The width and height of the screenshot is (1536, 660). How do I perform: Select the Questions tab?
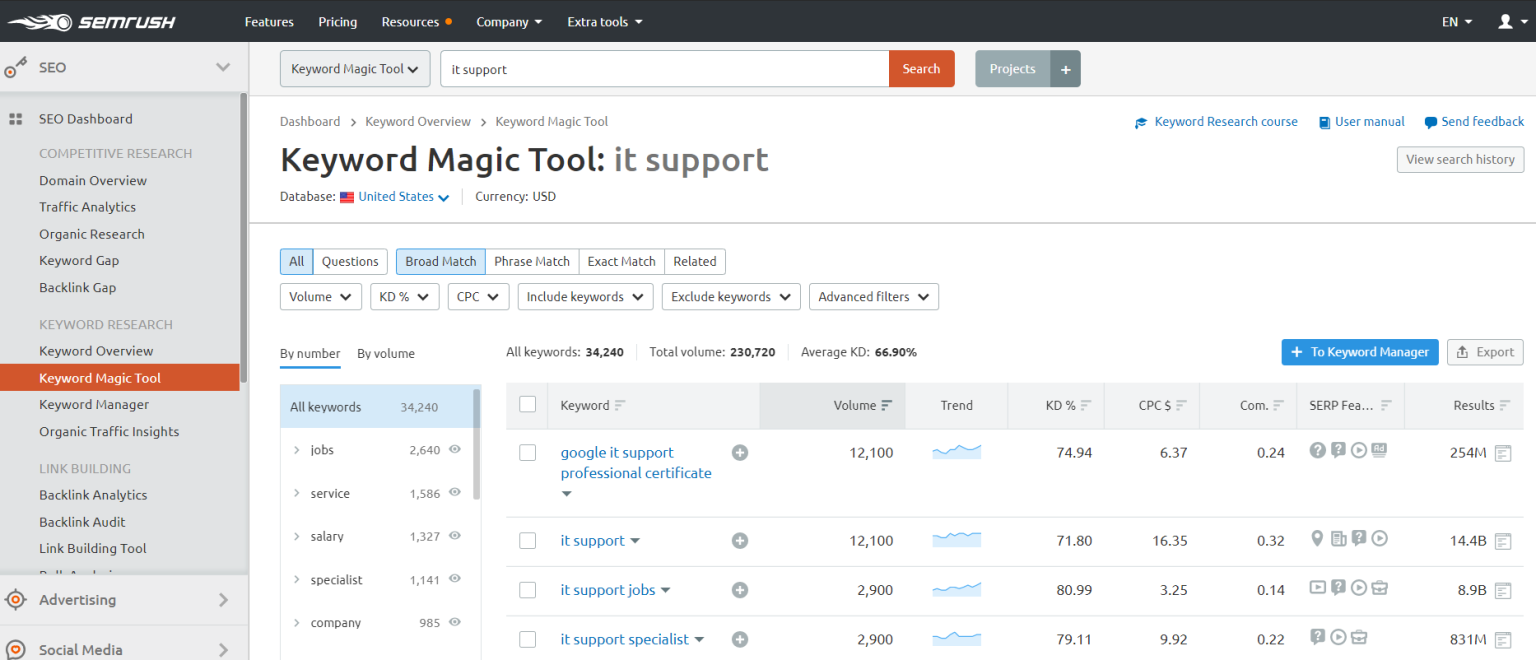pyautogui.click(x=350, y=261)
